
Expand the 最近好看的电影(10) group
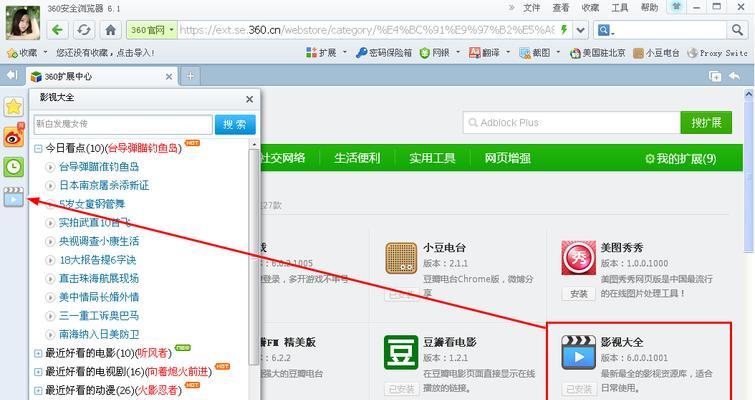click(38, 353)
